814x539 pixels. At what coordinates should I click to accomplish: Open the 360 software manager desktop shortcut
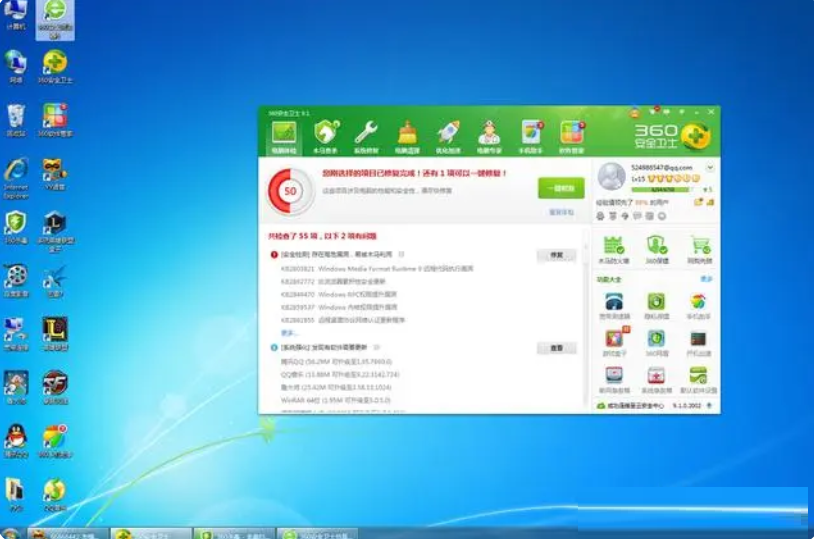[x=55, y=120]
